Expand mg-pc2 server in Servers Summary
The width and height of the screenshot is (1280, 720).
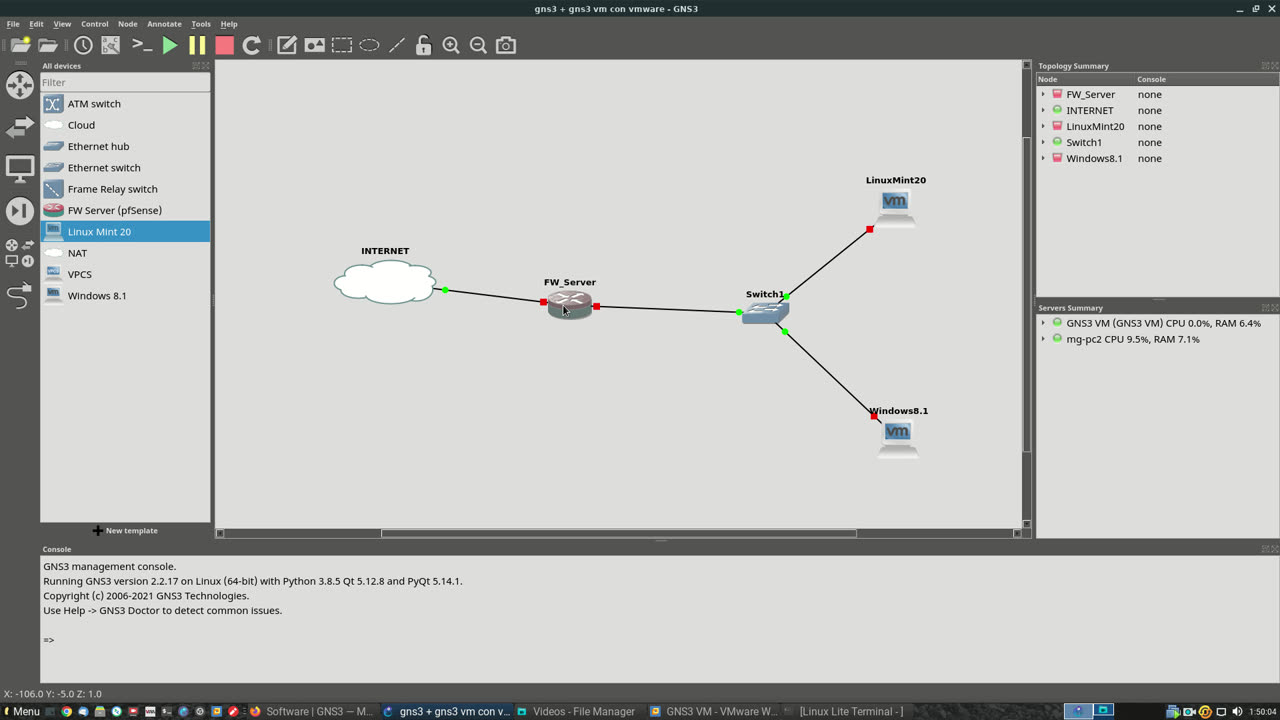[1043, 340]
